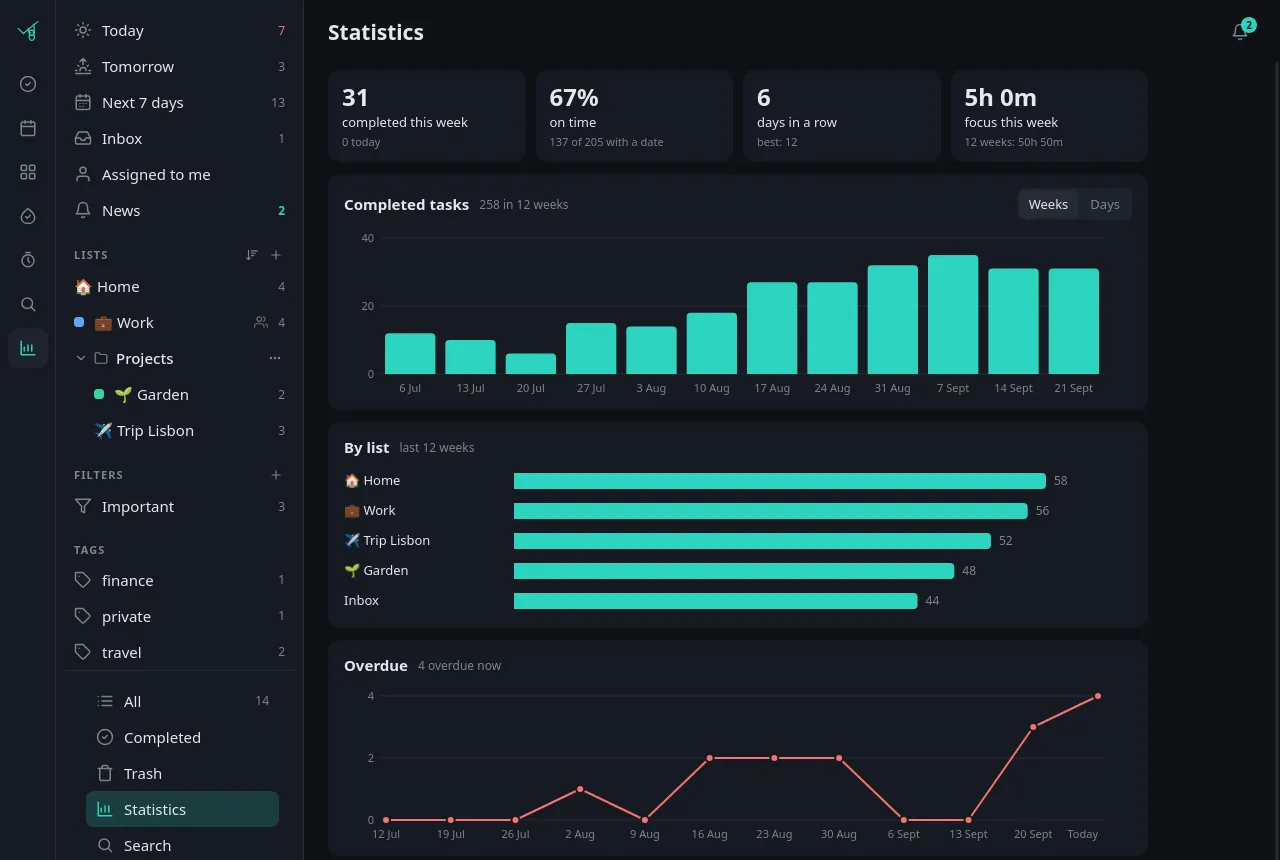
Task: Open notifications bell with badge 2
Action: click(1240, 31)
